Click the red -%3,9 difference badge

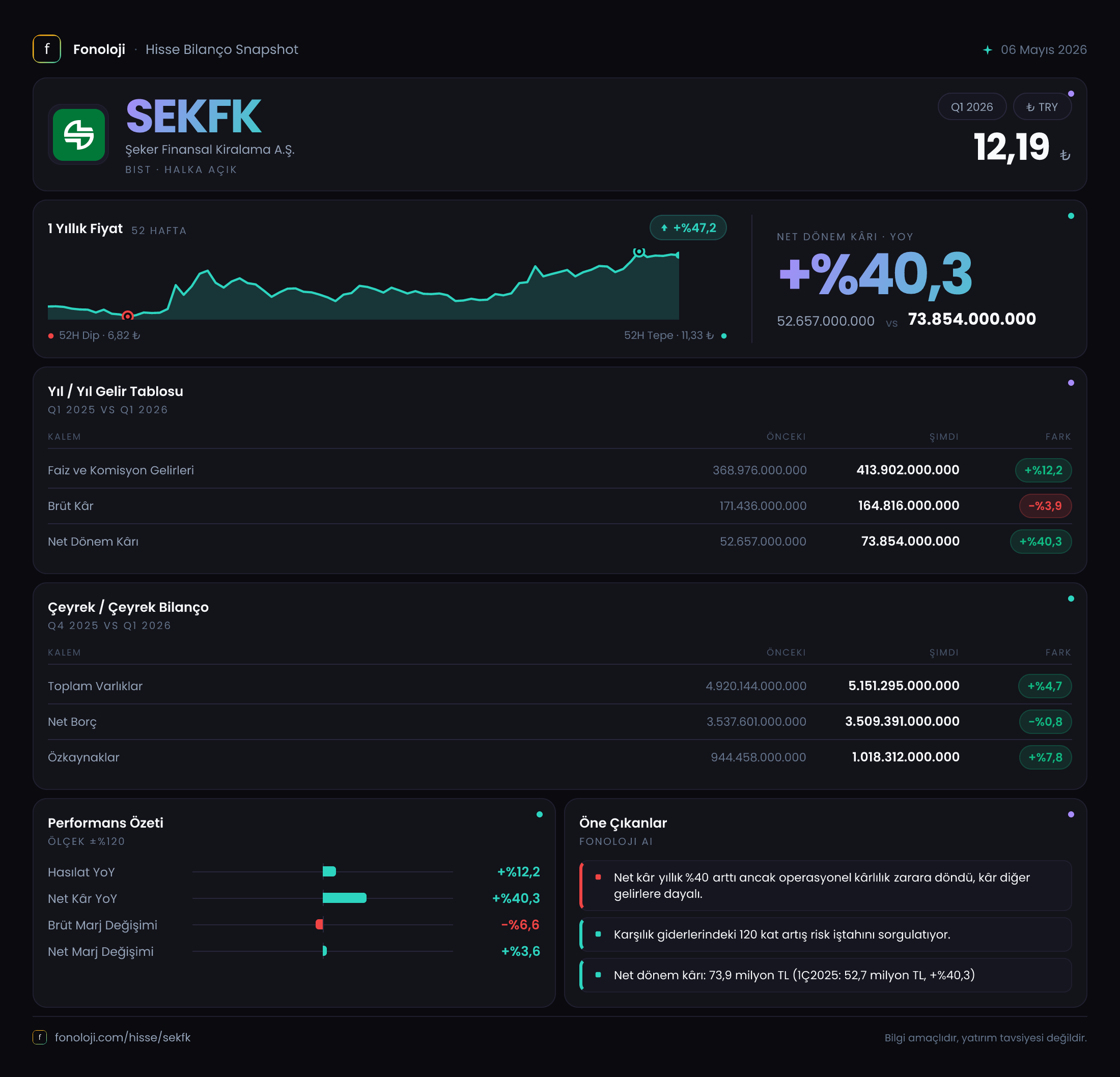1045,505
